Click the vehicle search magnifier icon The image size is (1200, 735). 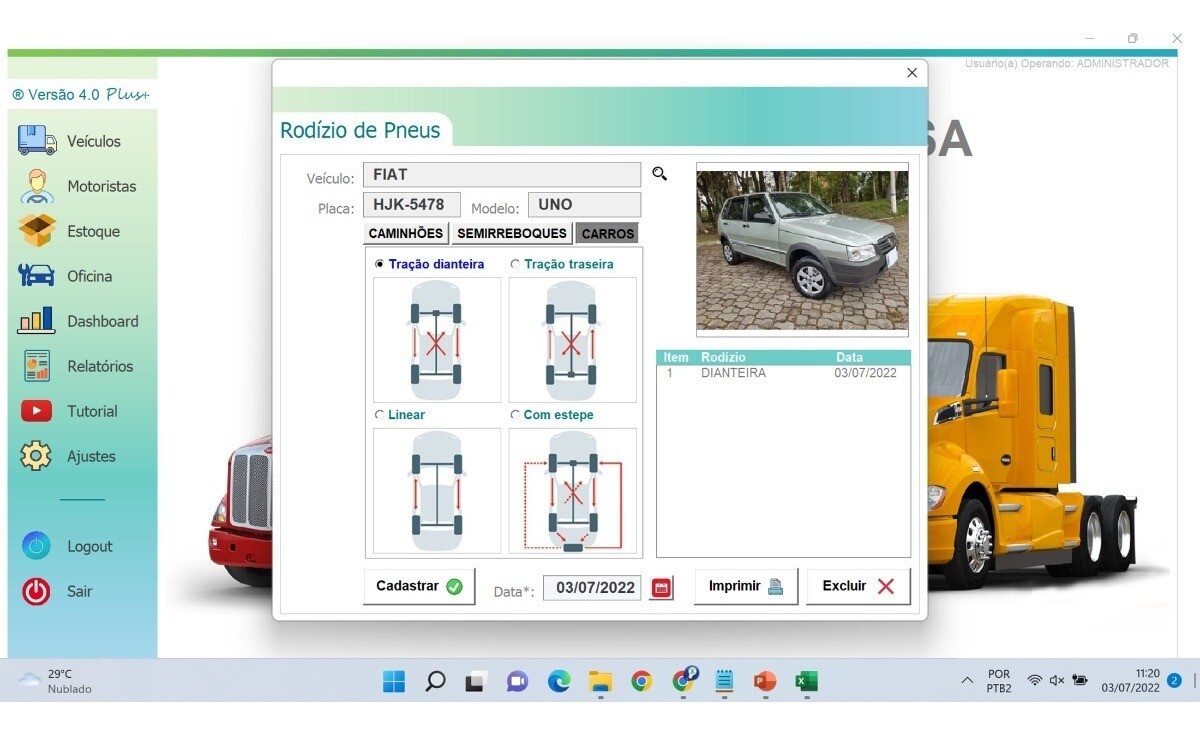tap(659, 174)
